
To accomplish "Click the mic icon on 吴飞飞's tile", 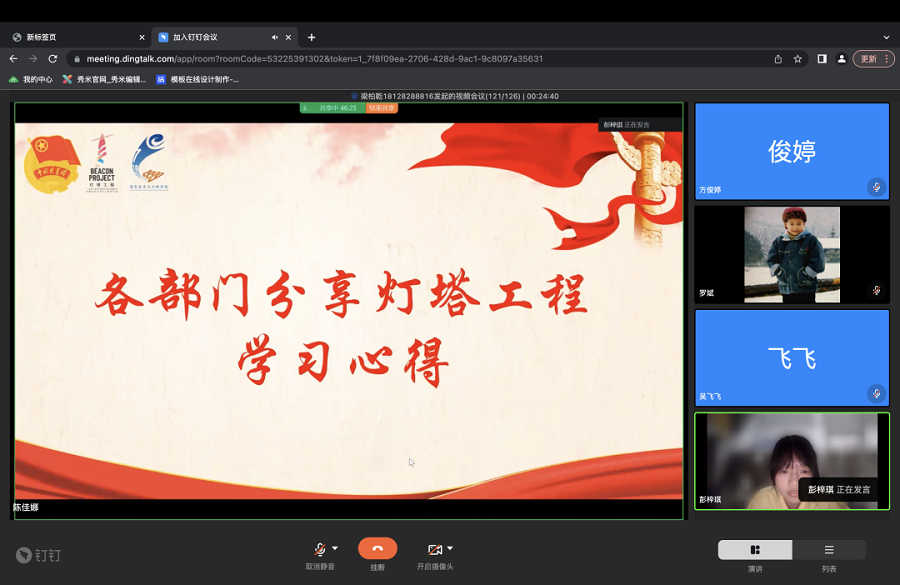I will (x=876, y=393).
